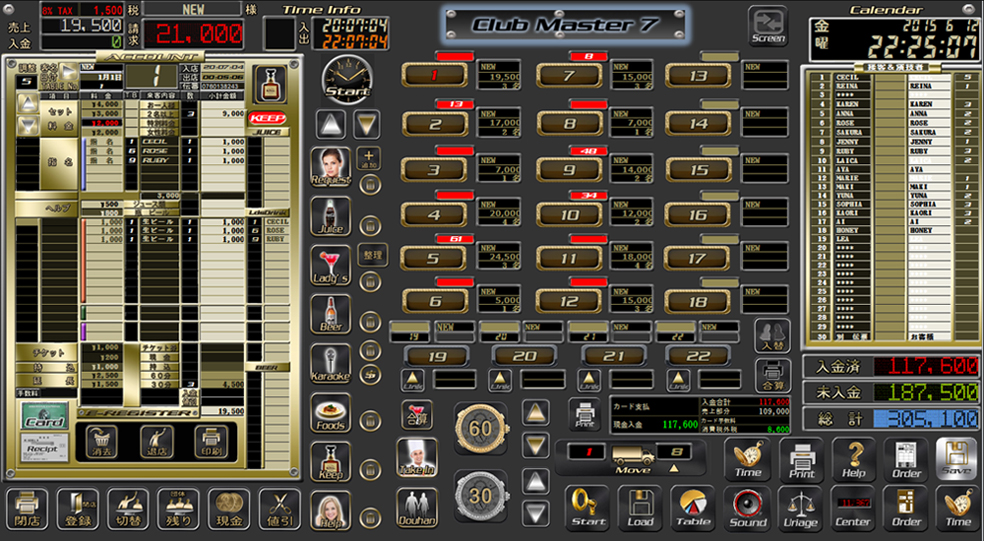This screenshot has width=984, height=541.
Task: Click the 消去 trash basket button
Action: coord(103,442)
